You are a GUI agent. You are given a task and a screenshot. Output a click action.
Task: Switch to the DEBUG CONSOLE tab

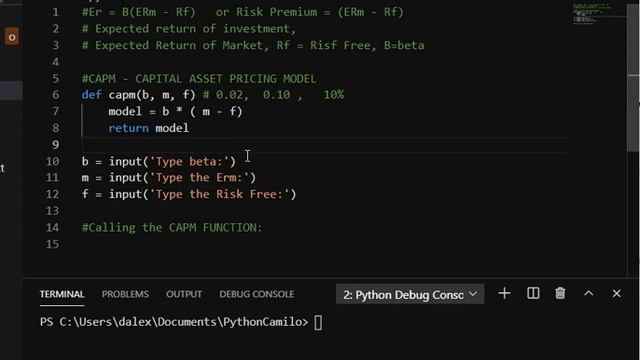(257, 294)
